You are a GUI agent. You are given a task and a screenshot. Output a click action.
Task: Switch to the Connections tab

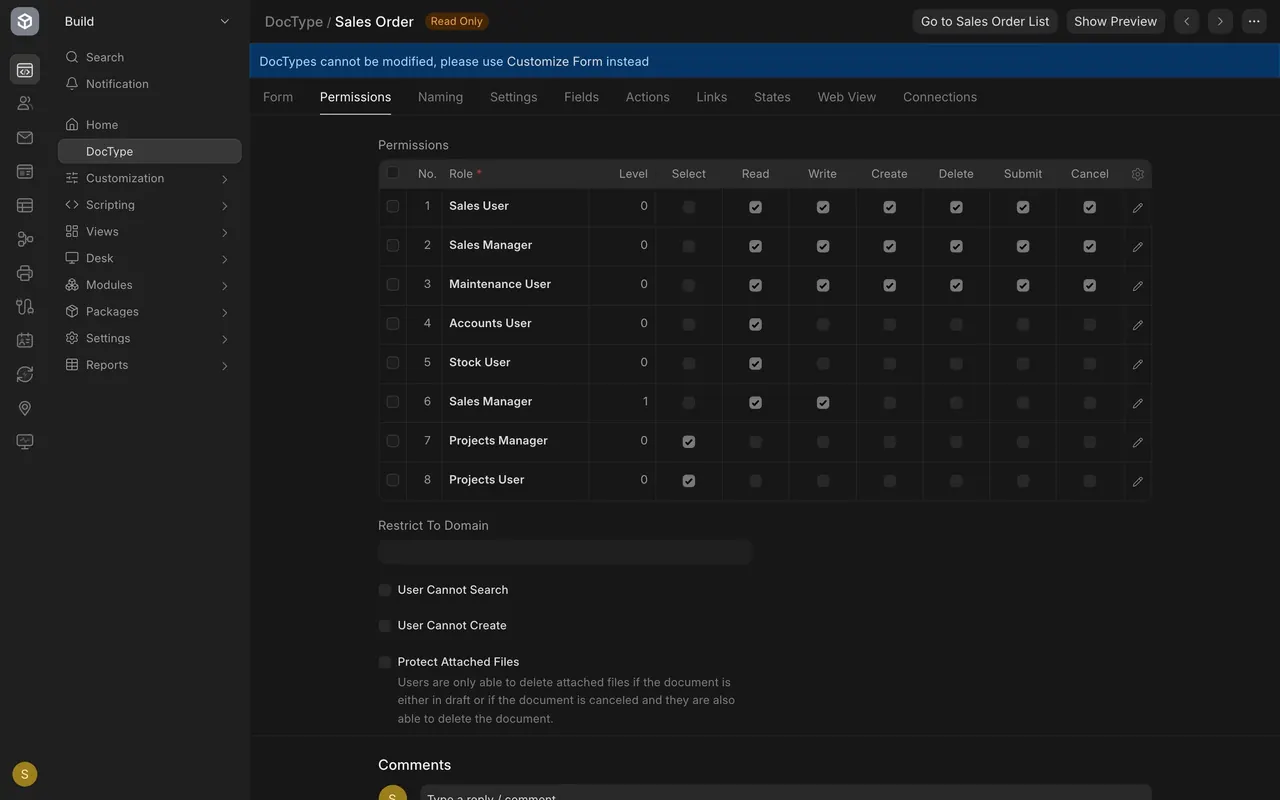click(939, 97)
